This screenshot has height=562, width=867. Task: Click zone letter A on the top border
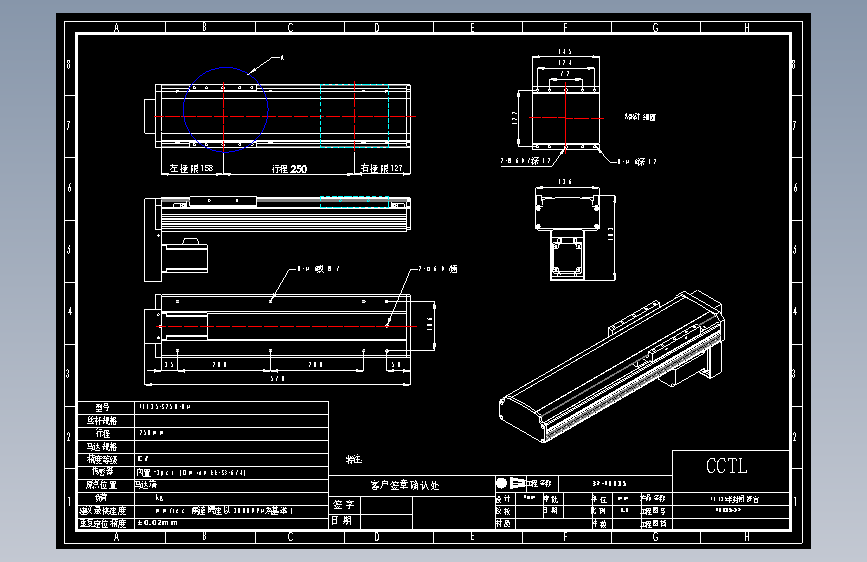point(116,28)
